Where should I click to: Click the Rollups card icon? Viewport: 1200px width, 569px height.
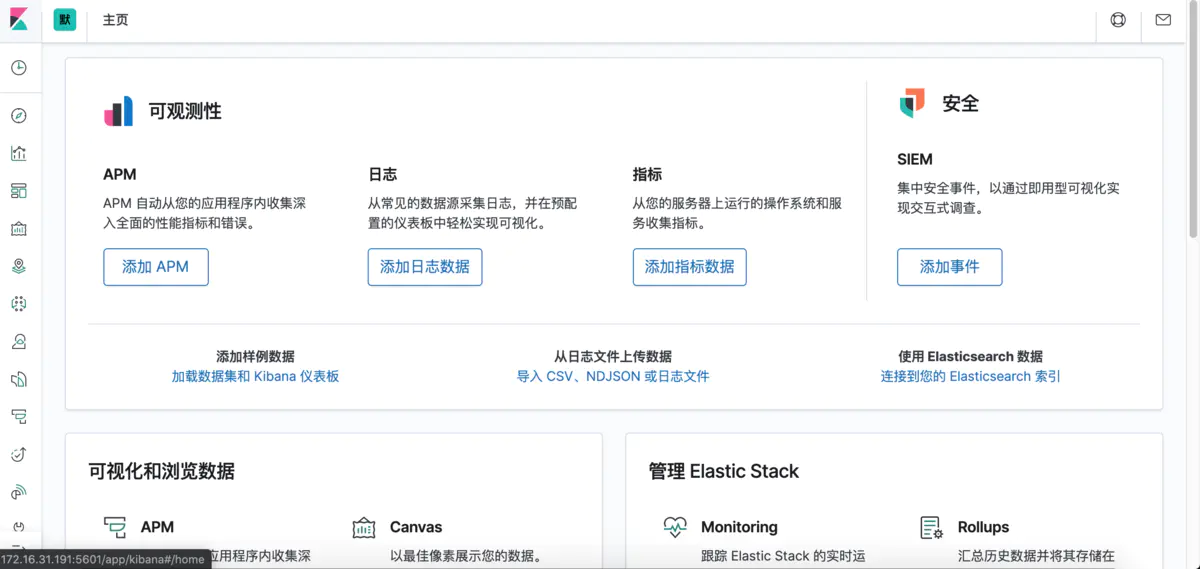[932, 528]
